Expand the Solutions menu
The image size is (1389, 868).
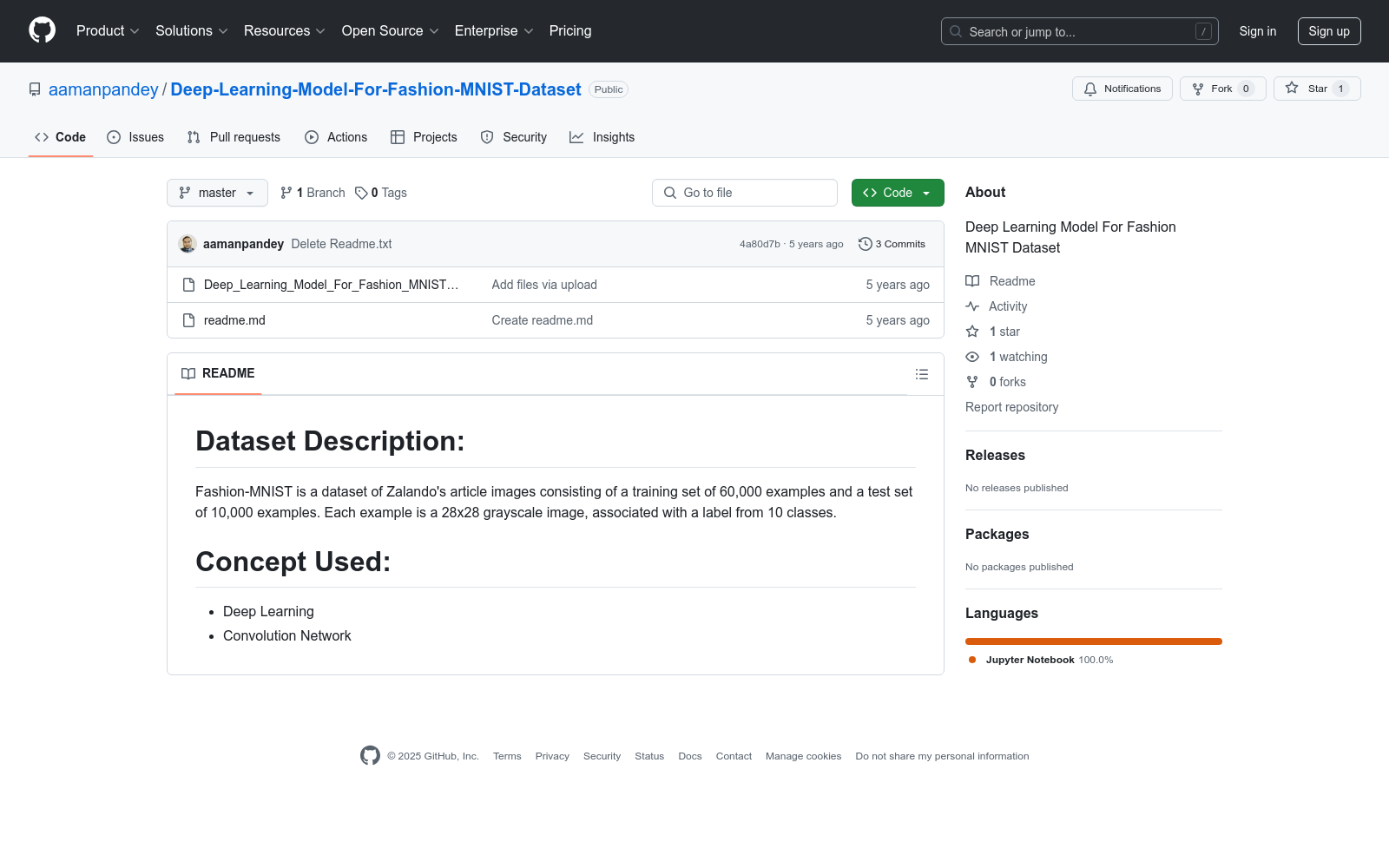(192, 31)
